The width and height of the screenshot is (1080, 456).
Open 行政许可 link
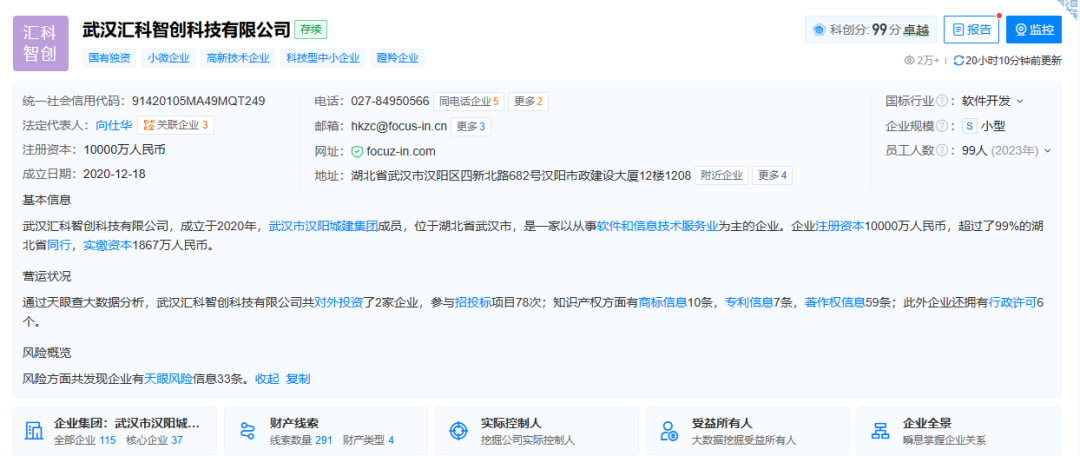point(1012,302)
